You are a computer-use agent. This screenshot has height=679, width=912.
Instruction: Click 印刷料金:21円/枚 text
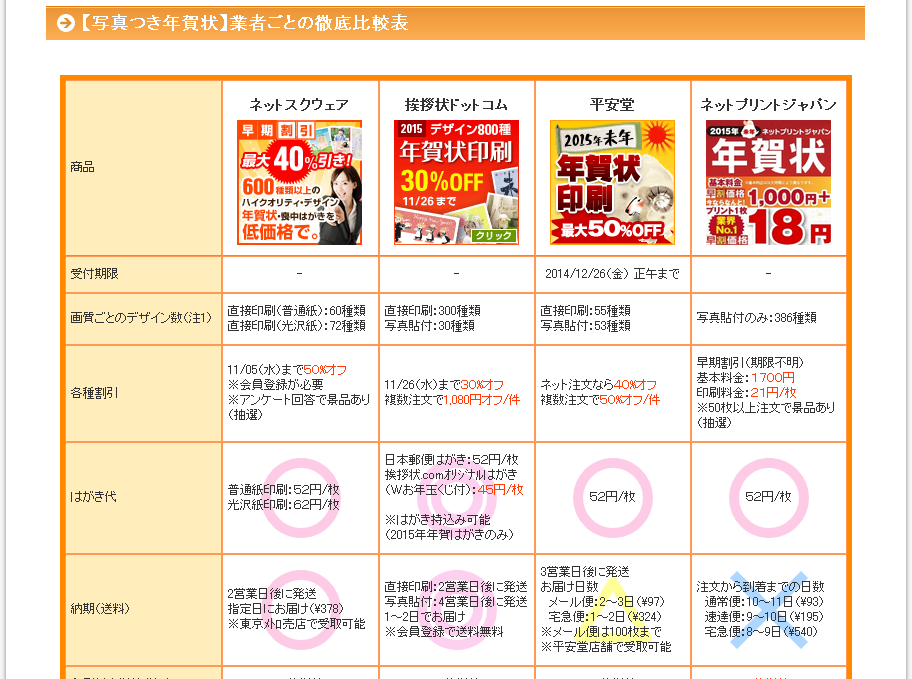[746, 392]
